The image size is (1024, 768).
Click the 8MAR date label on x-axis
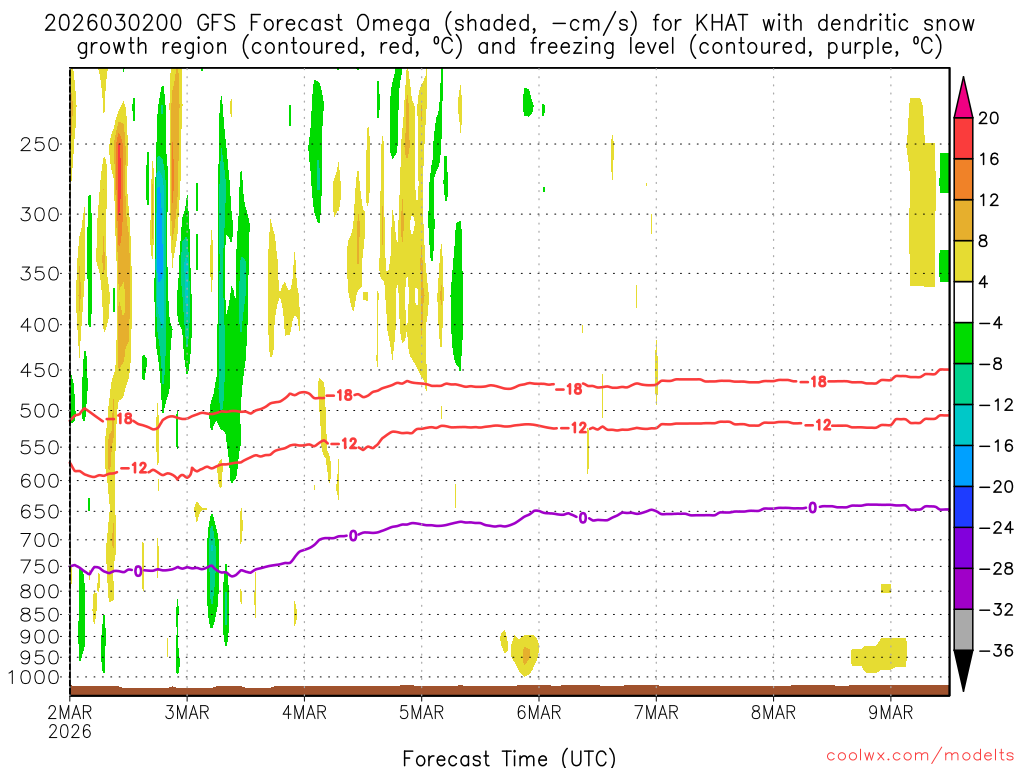[773, 712]
